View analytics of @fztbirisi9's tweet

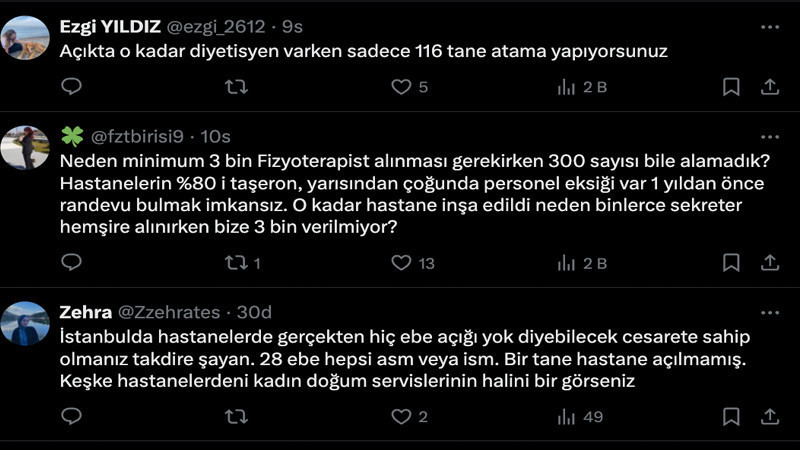[x=566, y=263]
